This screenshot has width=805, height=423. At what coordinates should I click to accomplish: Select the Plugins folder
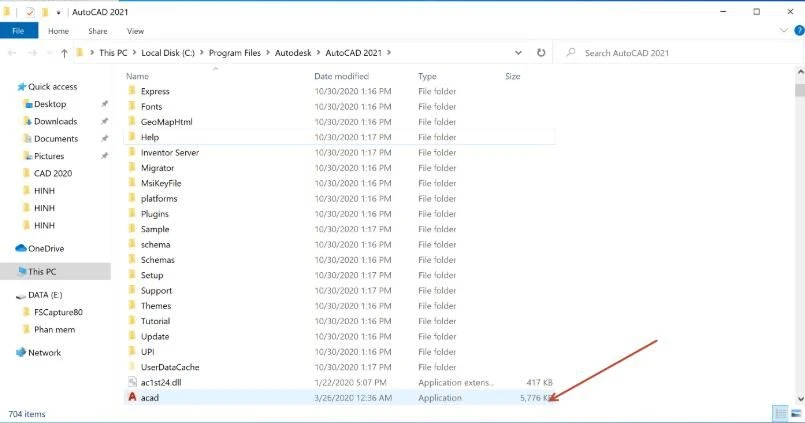154,214
